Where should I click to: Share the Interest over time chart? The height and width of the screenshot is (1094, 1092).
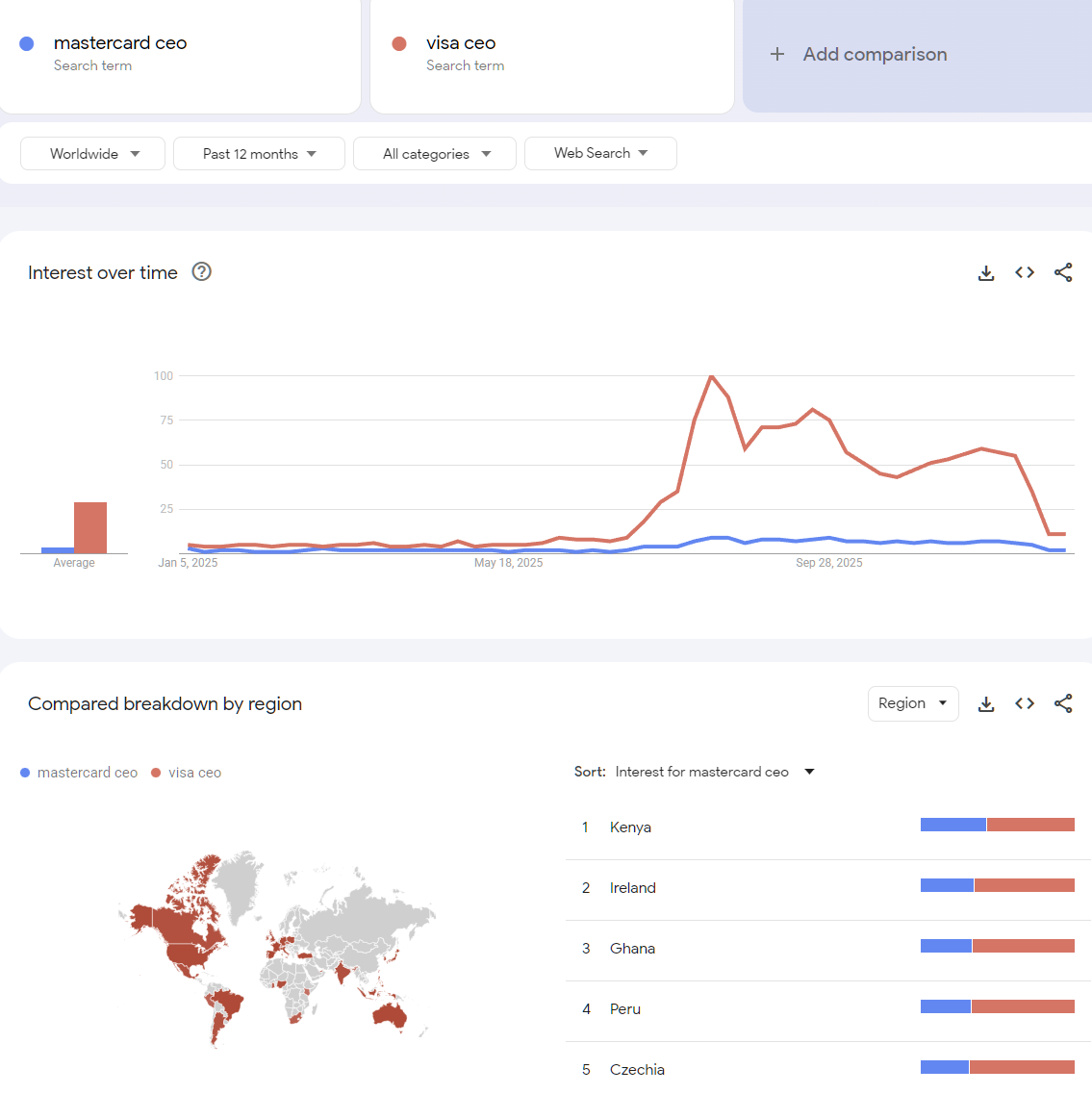(x=1063, y=272)
